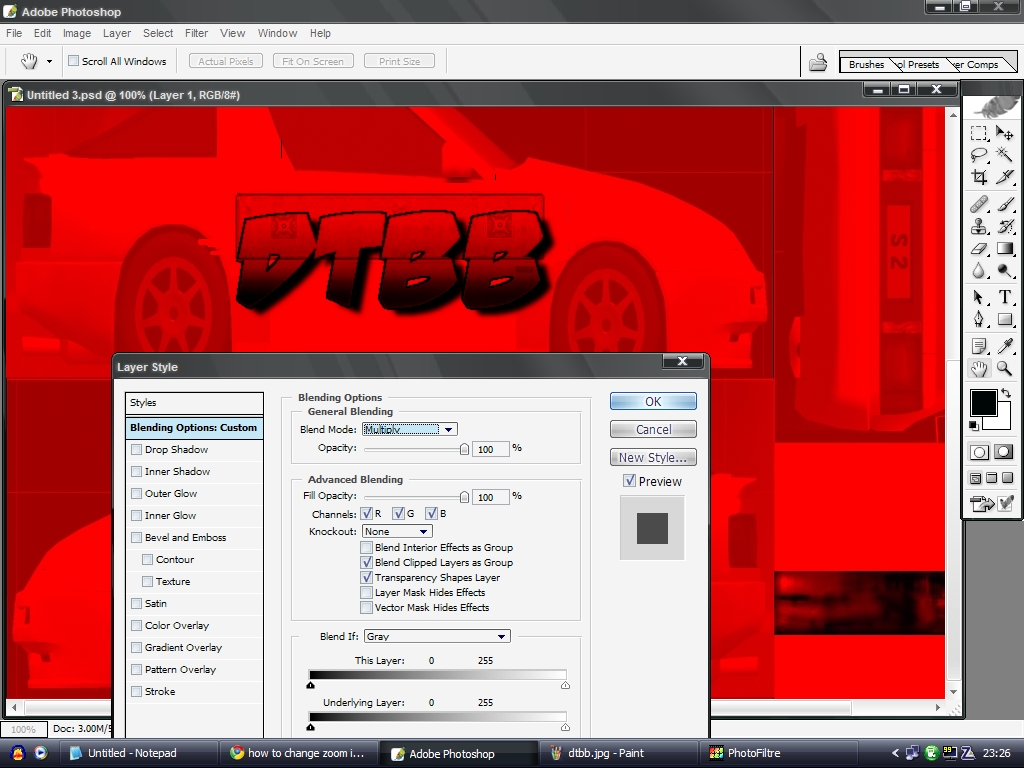Click the New Style button
Viewport: 1024px width, 768px height.
[653, 457]
